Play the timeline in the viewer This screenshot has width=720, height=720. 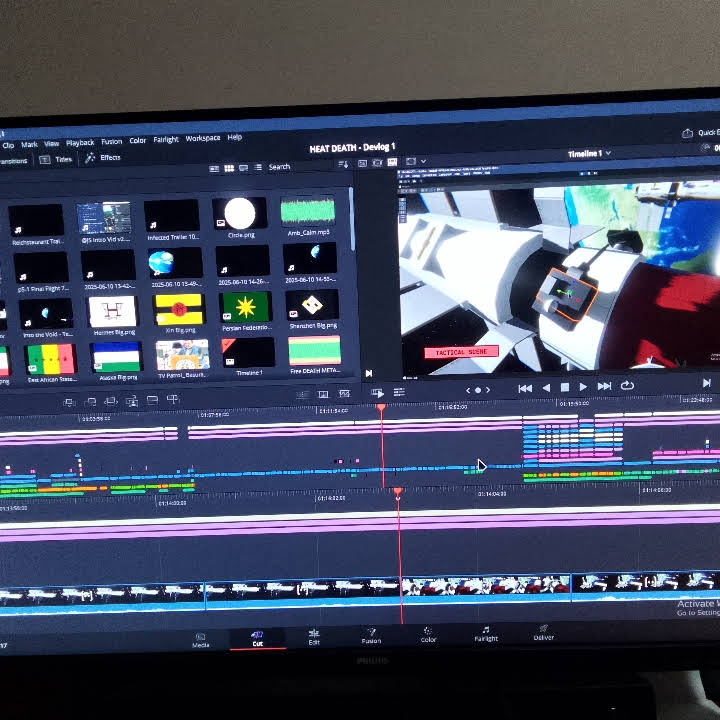click(x=583, y=387)
